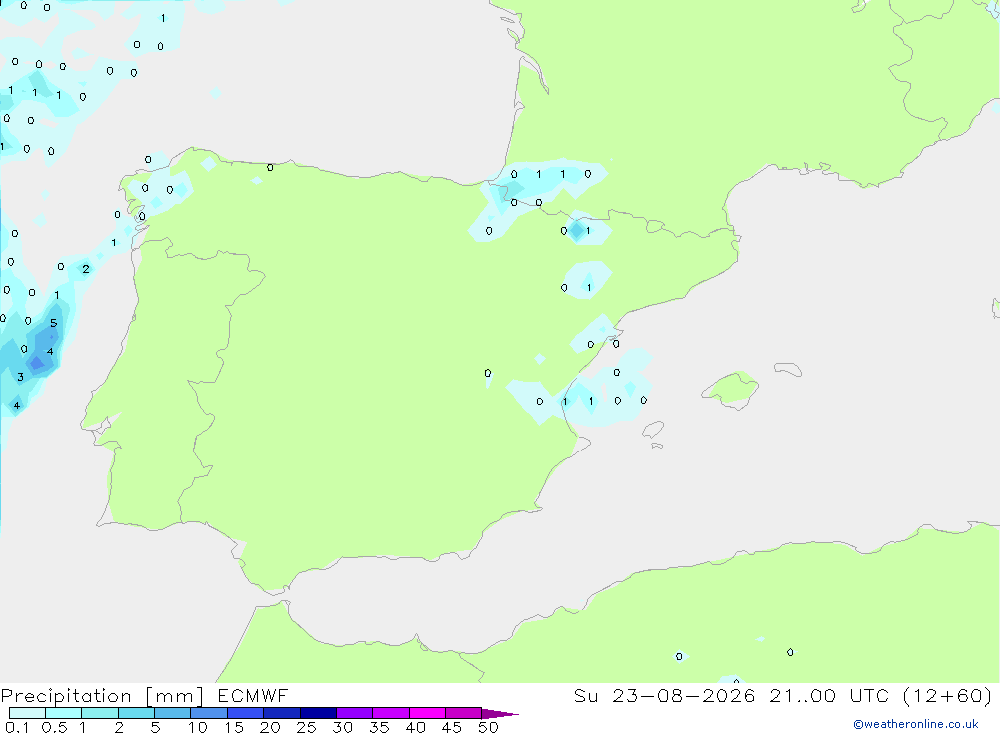Image resolution: width=1000 pixels, height=733 pixels.
Task: Click the Menorca island outline
Action: 788,369
